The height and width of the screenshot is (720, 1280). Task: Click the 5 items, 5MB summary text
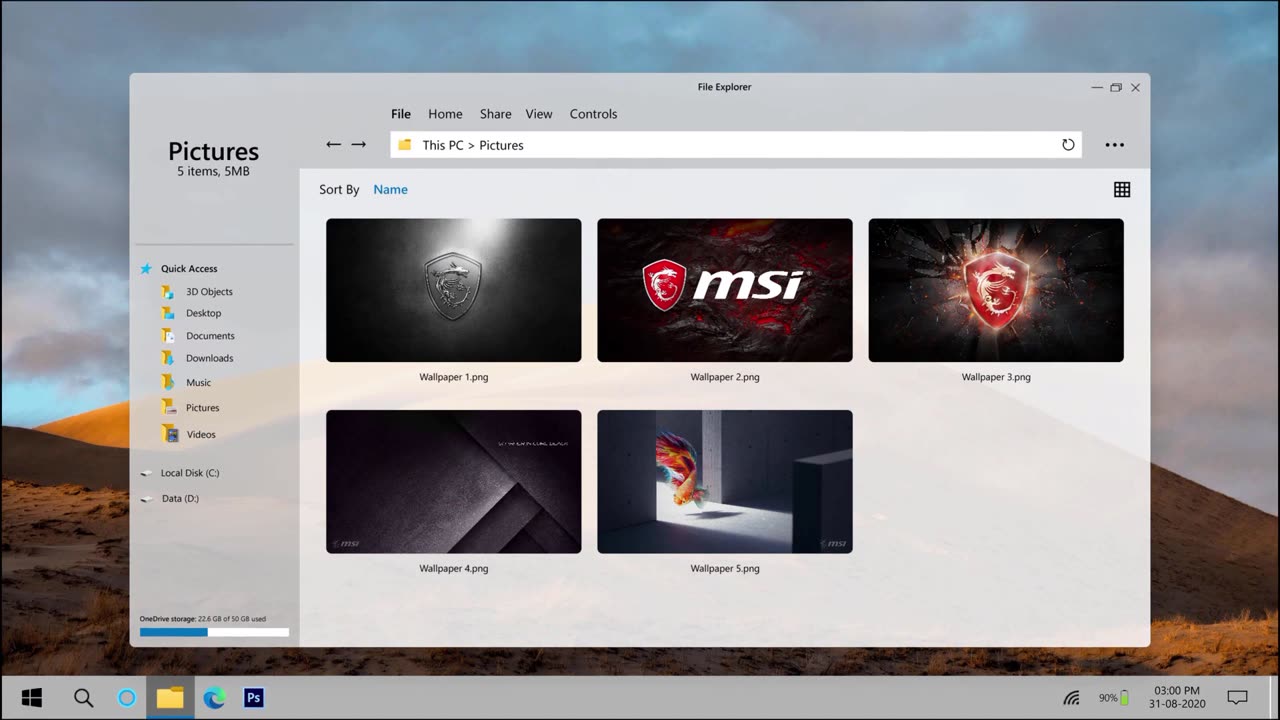213,171
